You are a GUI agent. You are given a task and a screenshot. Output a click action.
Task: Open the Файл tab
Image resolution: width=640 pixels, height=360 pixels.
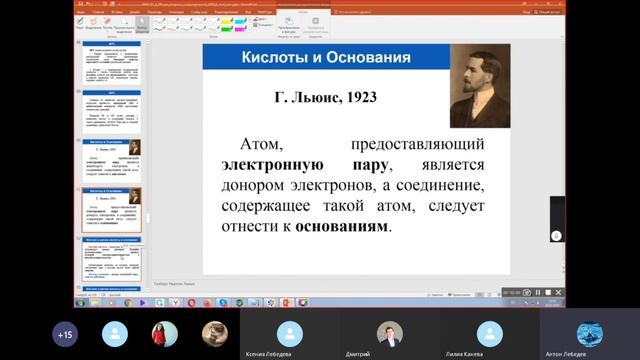81,12
